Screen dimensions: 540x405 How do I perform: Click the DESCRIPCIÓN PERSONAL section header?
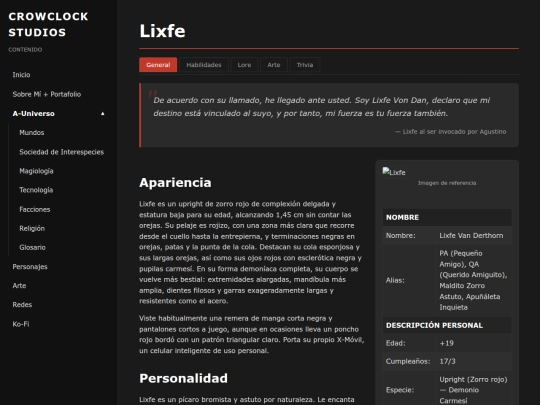coord(447,325)
